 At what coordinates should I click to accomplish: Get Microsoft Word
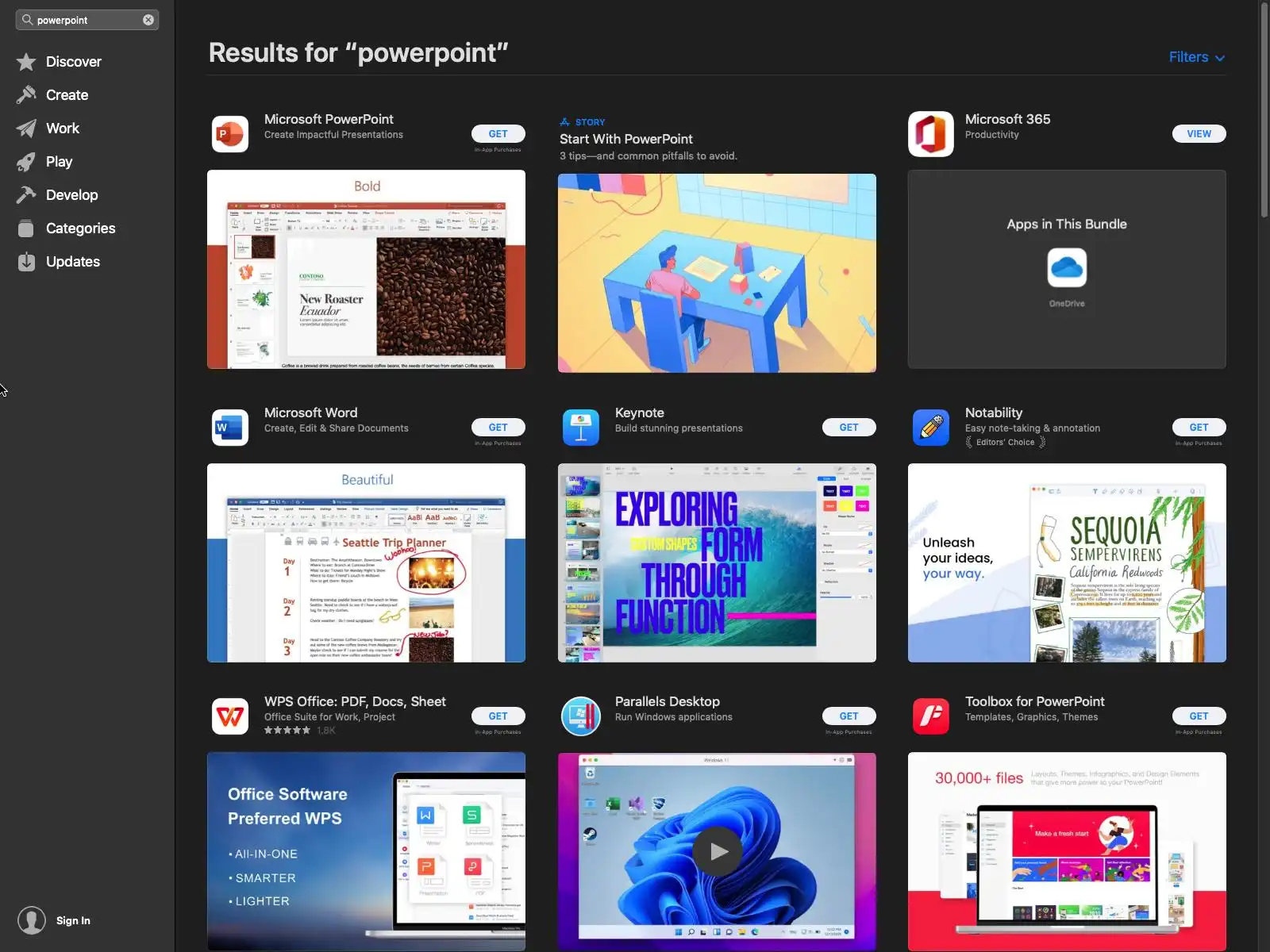click(x=498, y=428)
